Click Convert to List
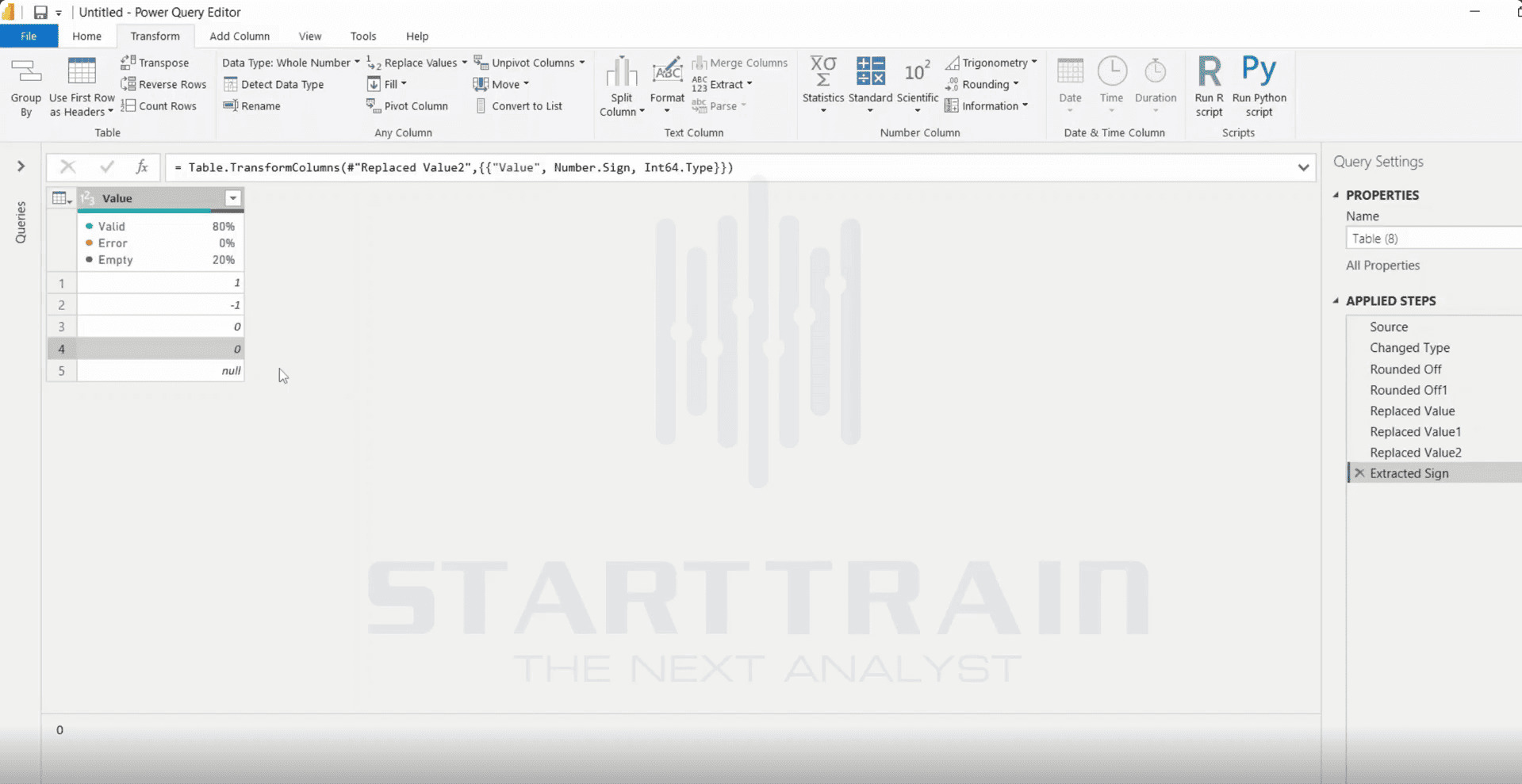This screenshot has width=1522, height=784. pyautogui.click(x=519, y=105)
